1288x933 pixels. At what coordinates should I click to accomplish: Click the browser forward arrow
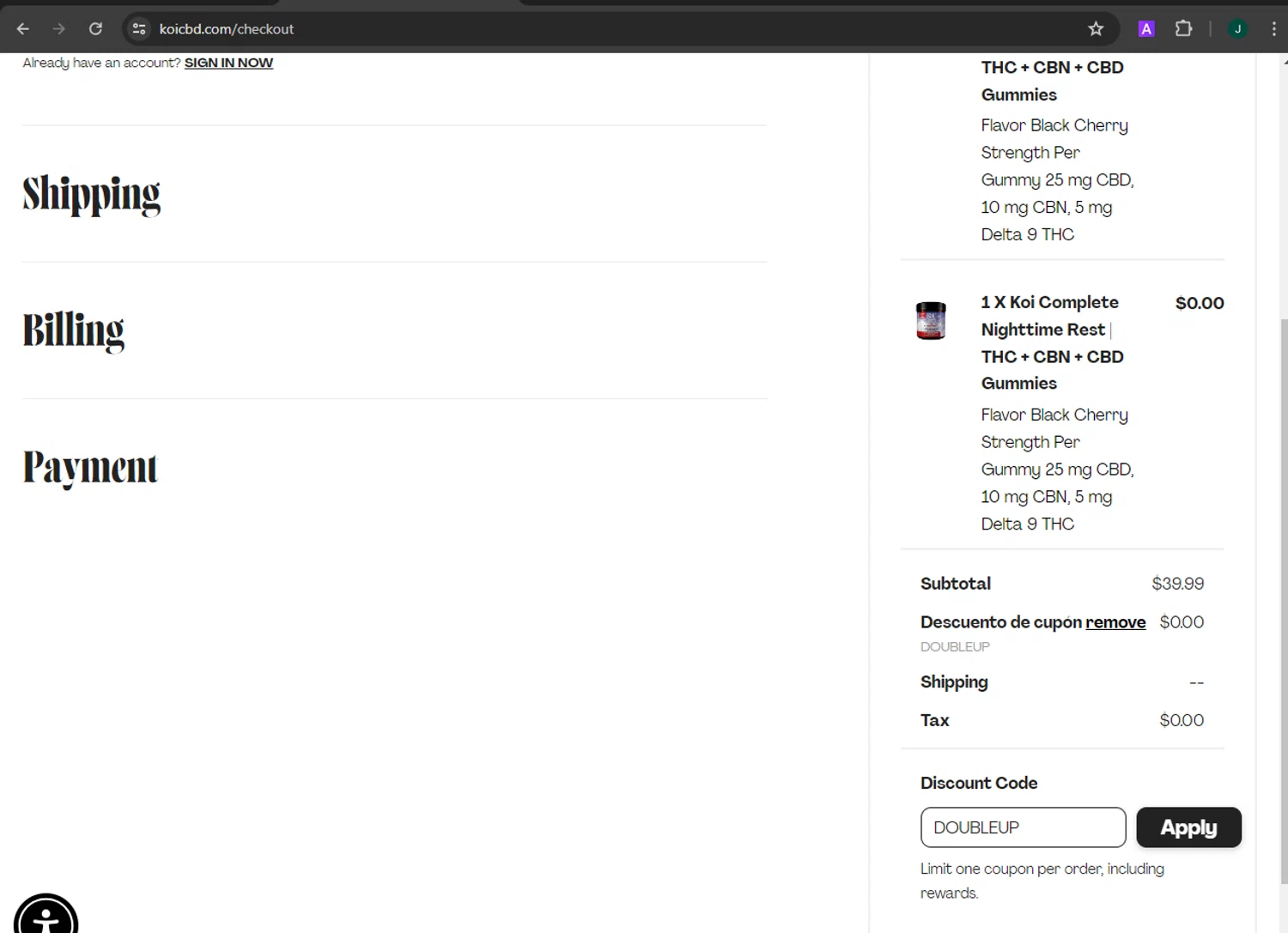[59, 29]
